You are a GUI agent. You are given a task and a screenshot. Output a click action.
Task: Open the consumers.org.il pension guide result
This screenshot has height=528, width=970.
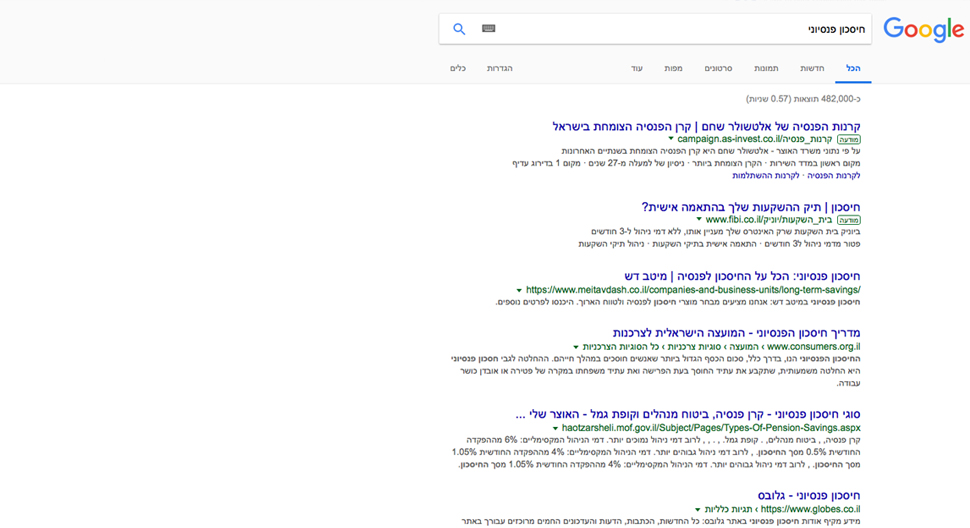coord(736,333)
